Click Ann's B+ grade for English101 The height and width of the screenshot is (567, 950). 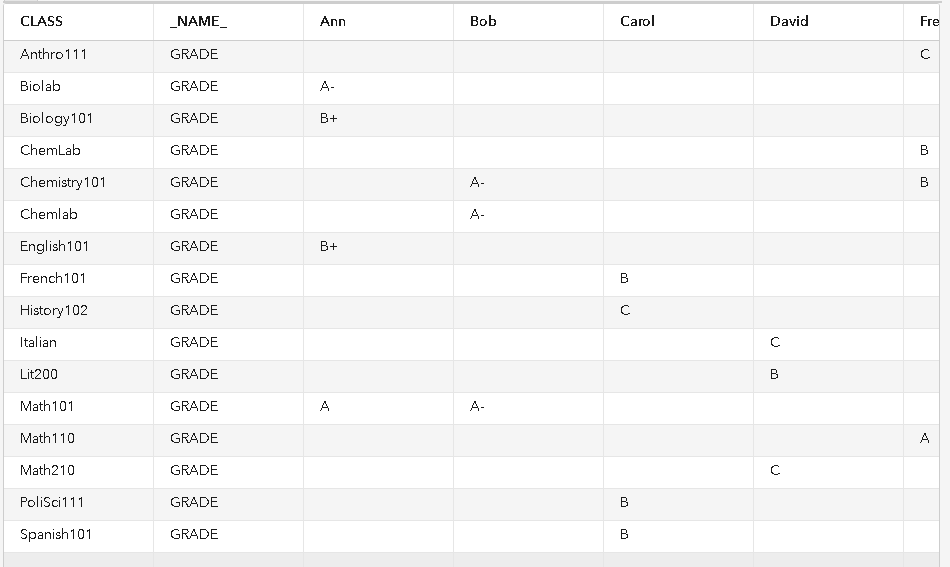[329, 246]
